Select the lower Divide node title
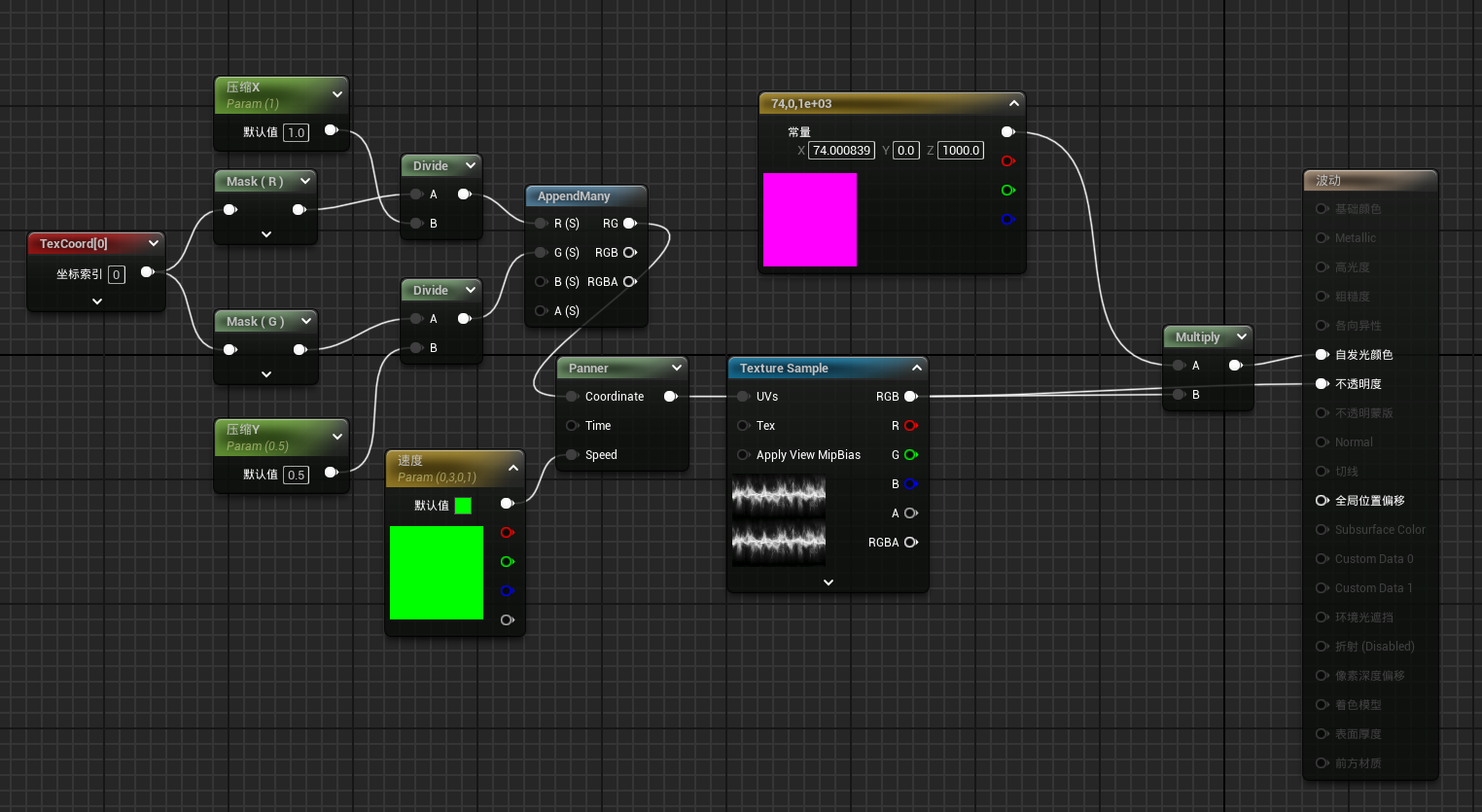The height and width of the screenshot is (812, 1482). [x=431, y=290]
